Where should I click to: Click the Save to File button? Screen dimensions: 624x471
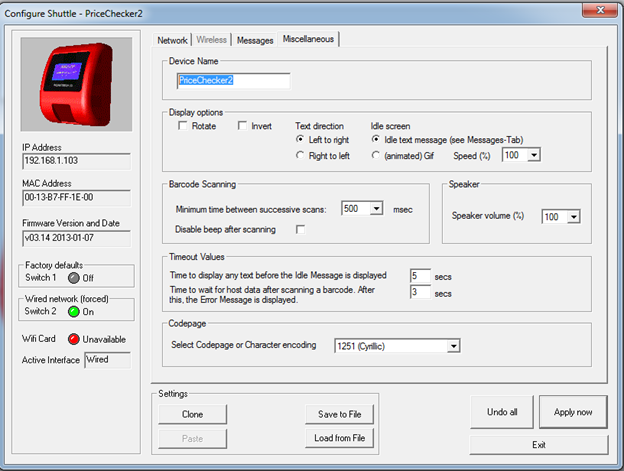click(x=339, y=414)
